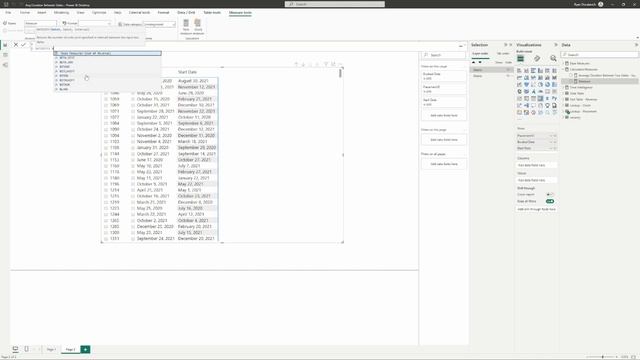Adjust the zoom slider in status bar
This screenshot has height=360, width=640.
(x=602, y=357)
